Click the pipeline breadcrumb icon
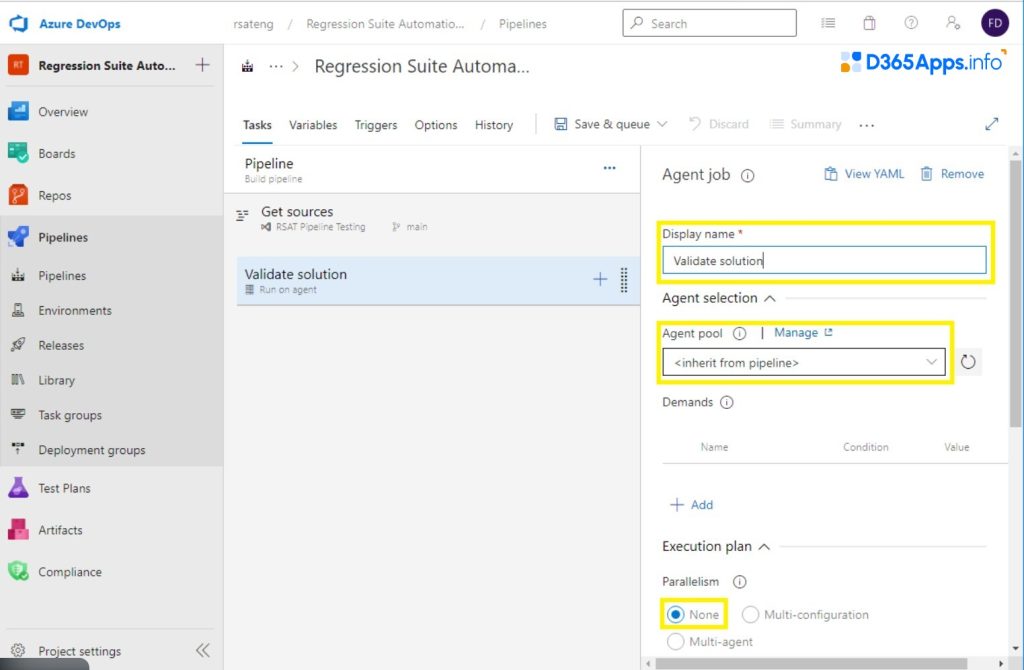Viewport: 1024px width, 670px height. pyautogui.click(x=248, y=66)
